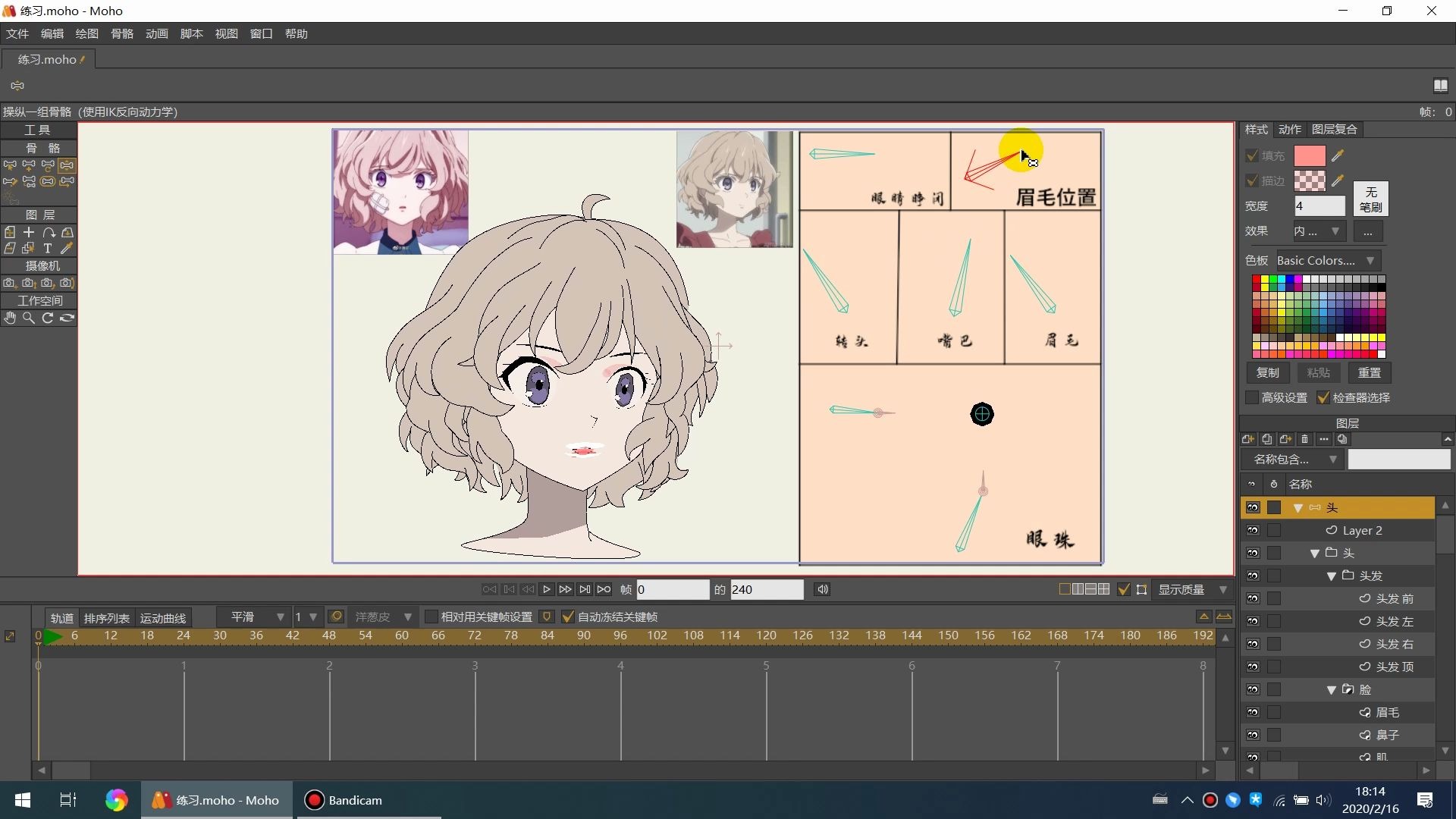Pick a color from the Basic Colors palette
Viewport: 1456px width, 819px height.
[1319, 316]
